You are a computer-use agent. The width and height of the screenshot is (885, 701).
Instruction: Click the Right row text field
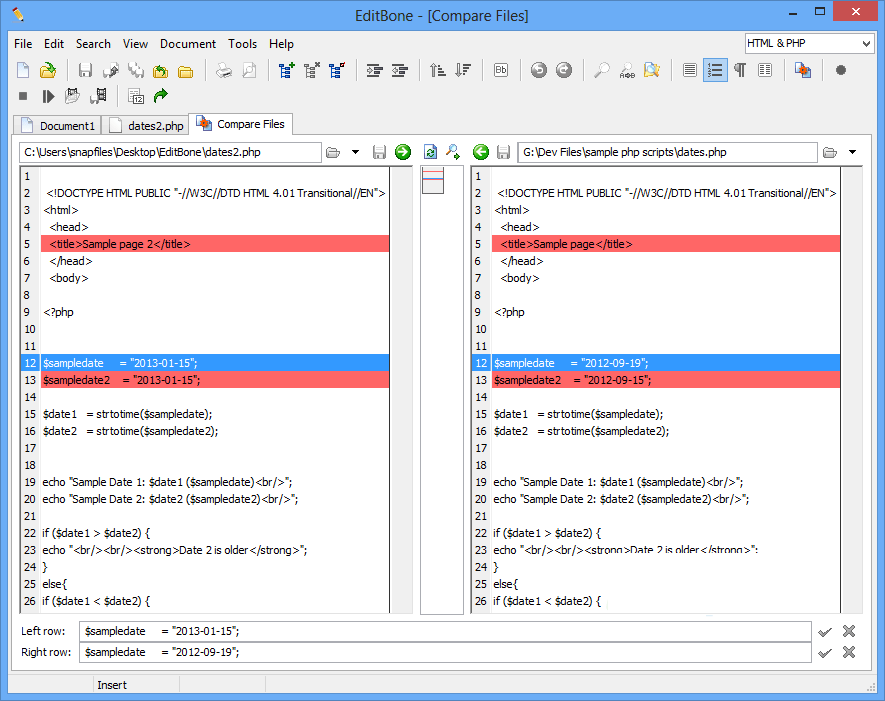[445, 652]
